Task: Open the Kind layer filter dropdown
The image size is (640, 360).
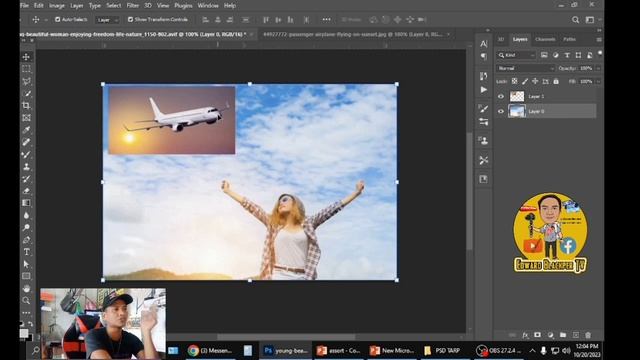Action: click(516, 55)
